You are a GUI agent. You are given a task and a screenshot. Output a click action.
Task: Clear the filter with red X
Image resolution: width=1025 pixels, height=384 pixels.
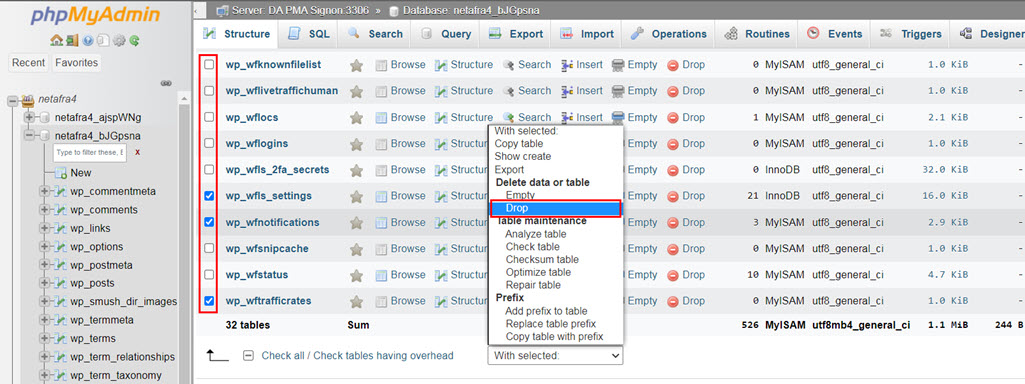click(137, 152)
